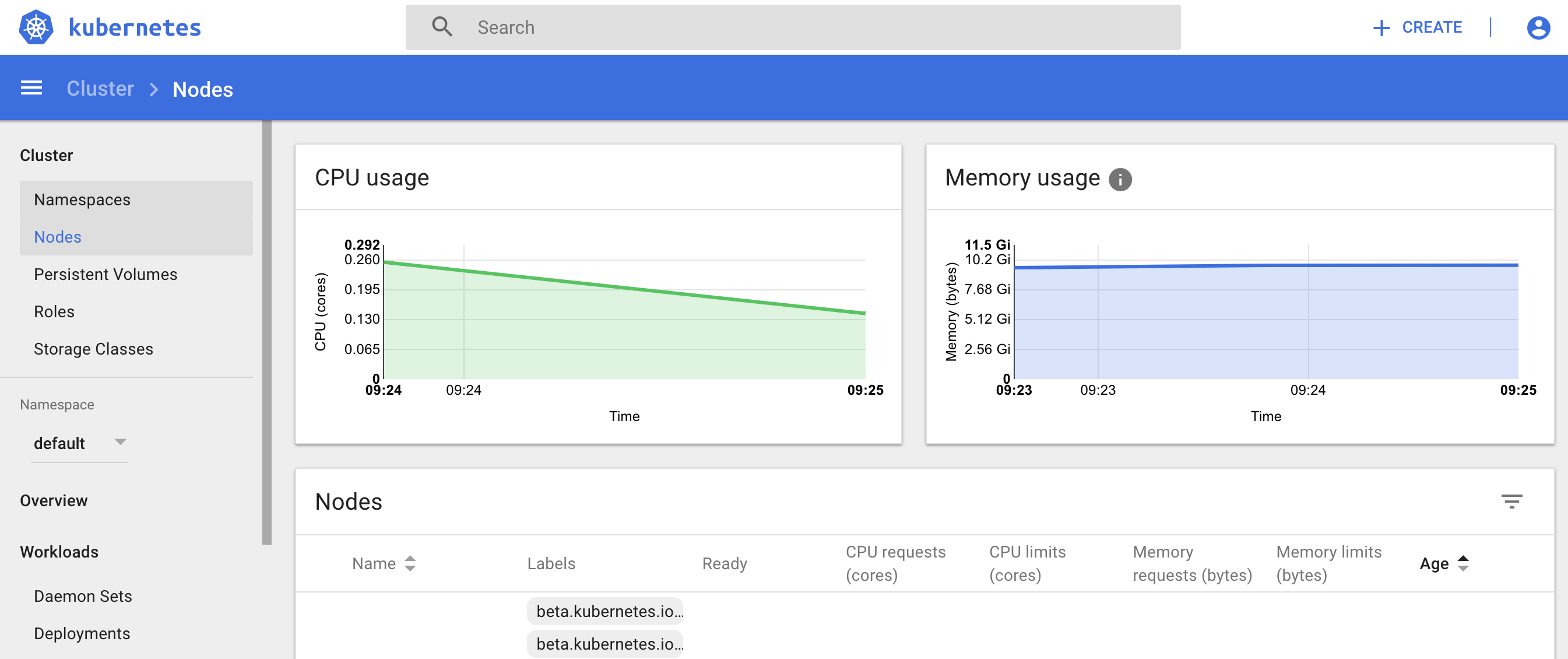Image resolution: width=1568 pixels, height=659 pixels.
Task: Open Daemon Sets workloads link
Action: pos(83,596)
